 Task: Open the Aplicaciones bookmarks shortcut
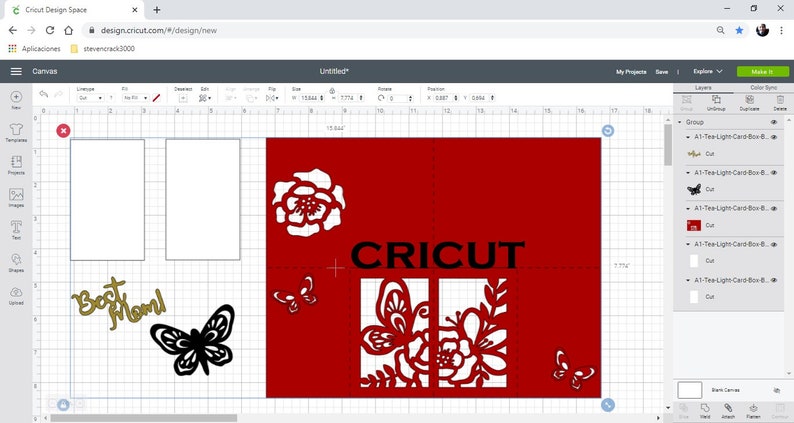(34, 49)
